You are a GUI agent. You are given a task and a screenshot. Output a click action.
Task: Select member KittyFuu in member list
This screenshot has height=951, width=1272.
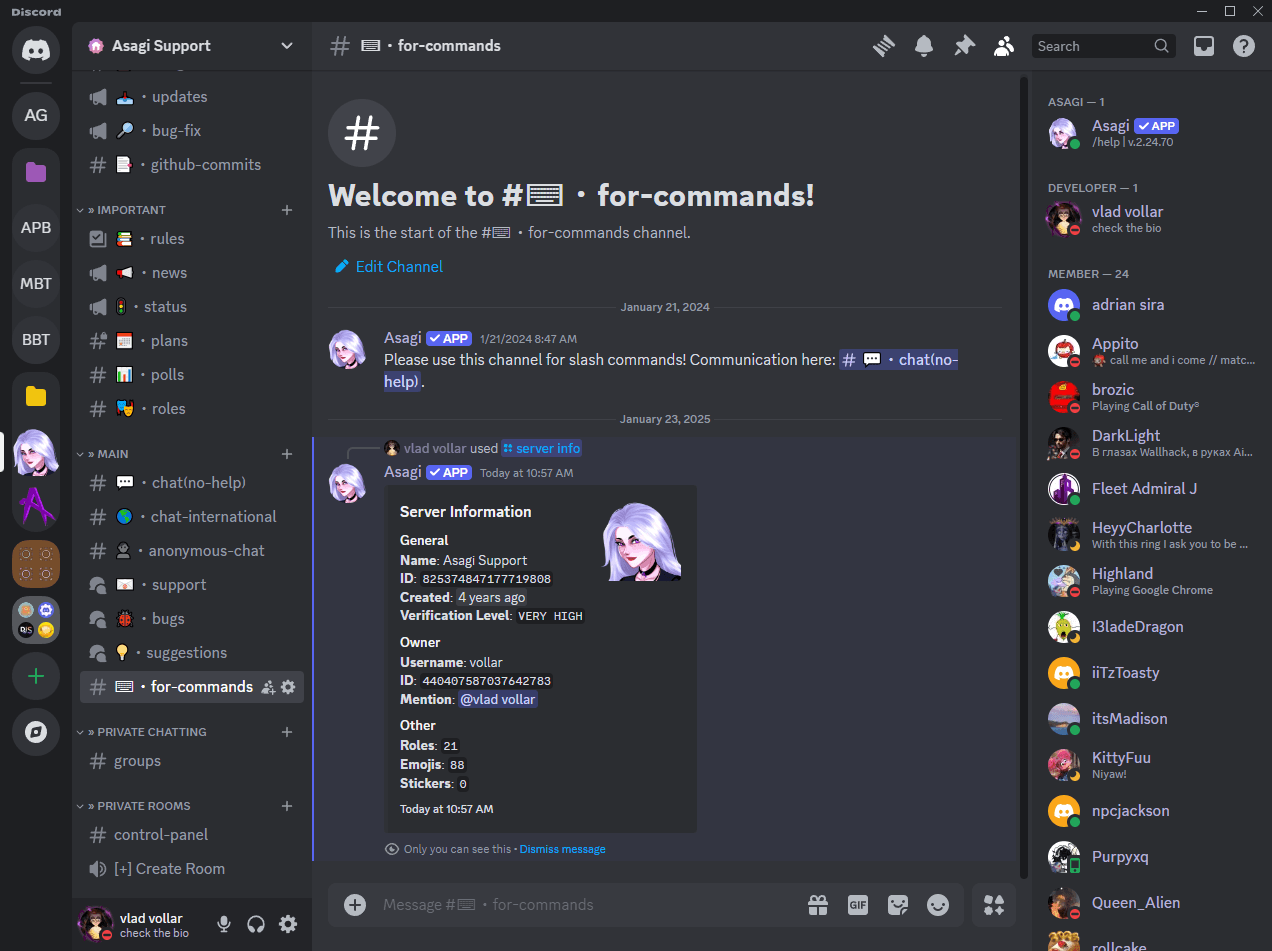pyautogui.click(x=1146, y=765)
